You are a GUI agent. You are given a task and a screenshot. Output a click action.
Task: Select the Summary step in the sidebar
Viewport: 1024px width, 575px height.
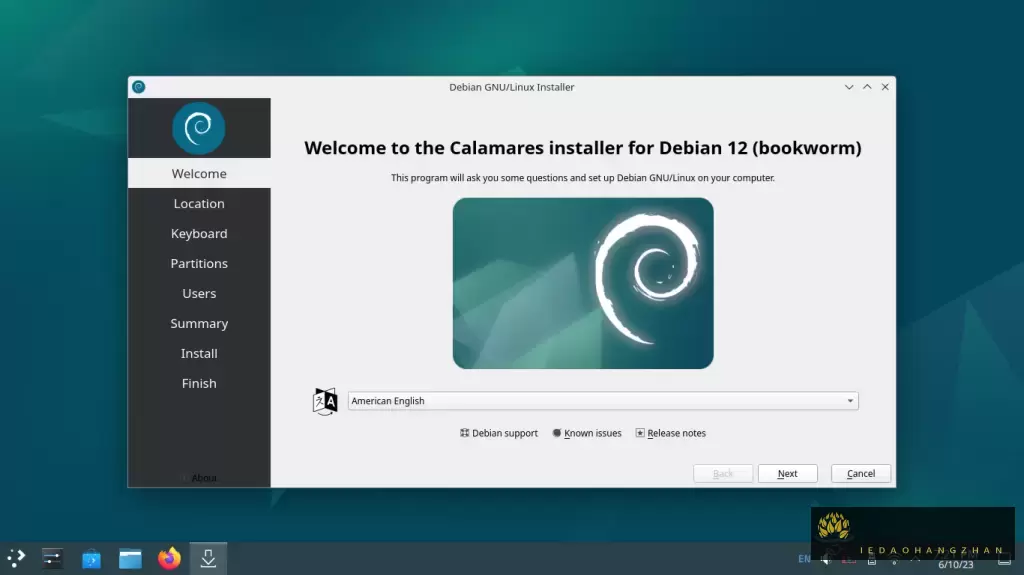[x=199, y=323]
